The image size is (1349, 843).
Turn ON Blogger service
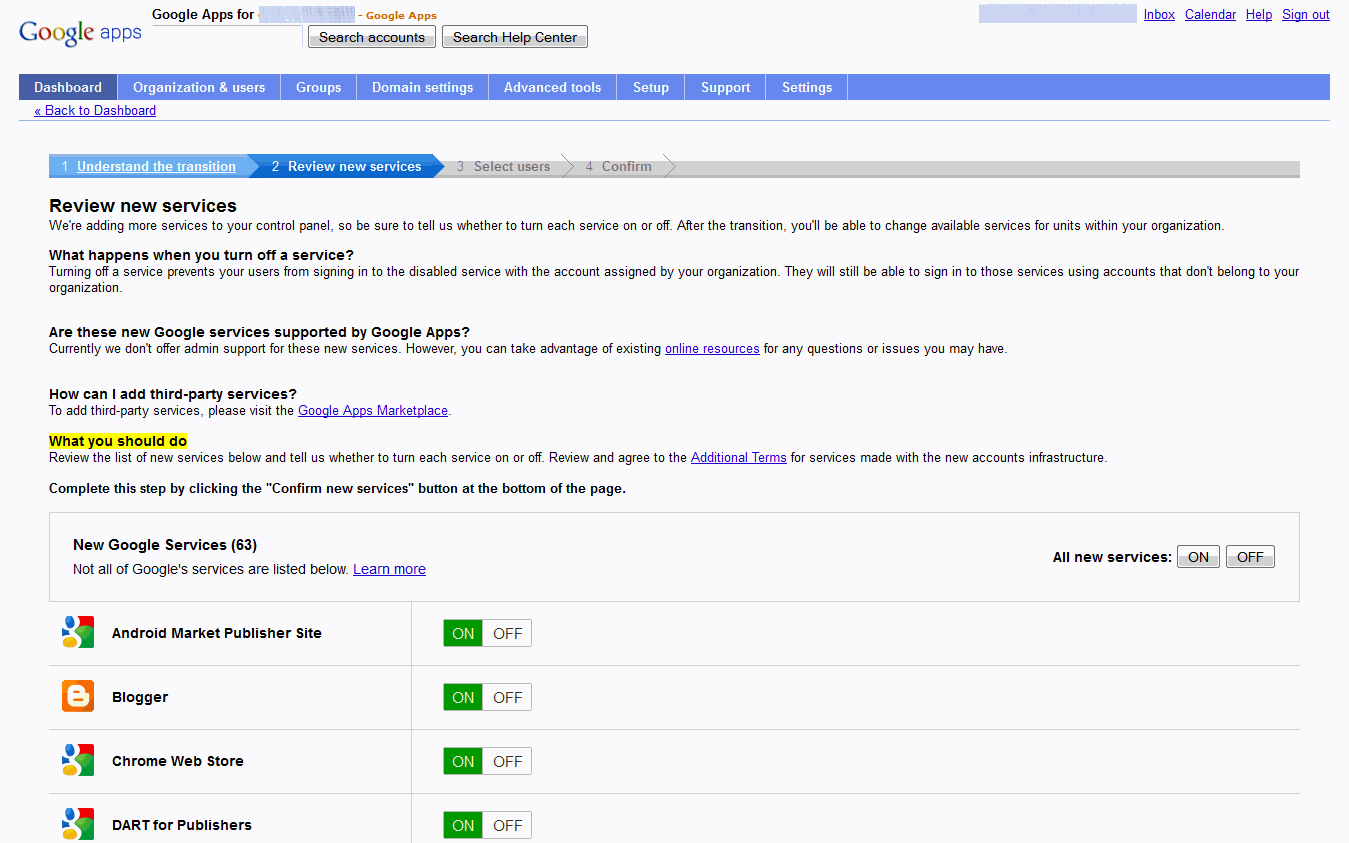pos(463,697)
